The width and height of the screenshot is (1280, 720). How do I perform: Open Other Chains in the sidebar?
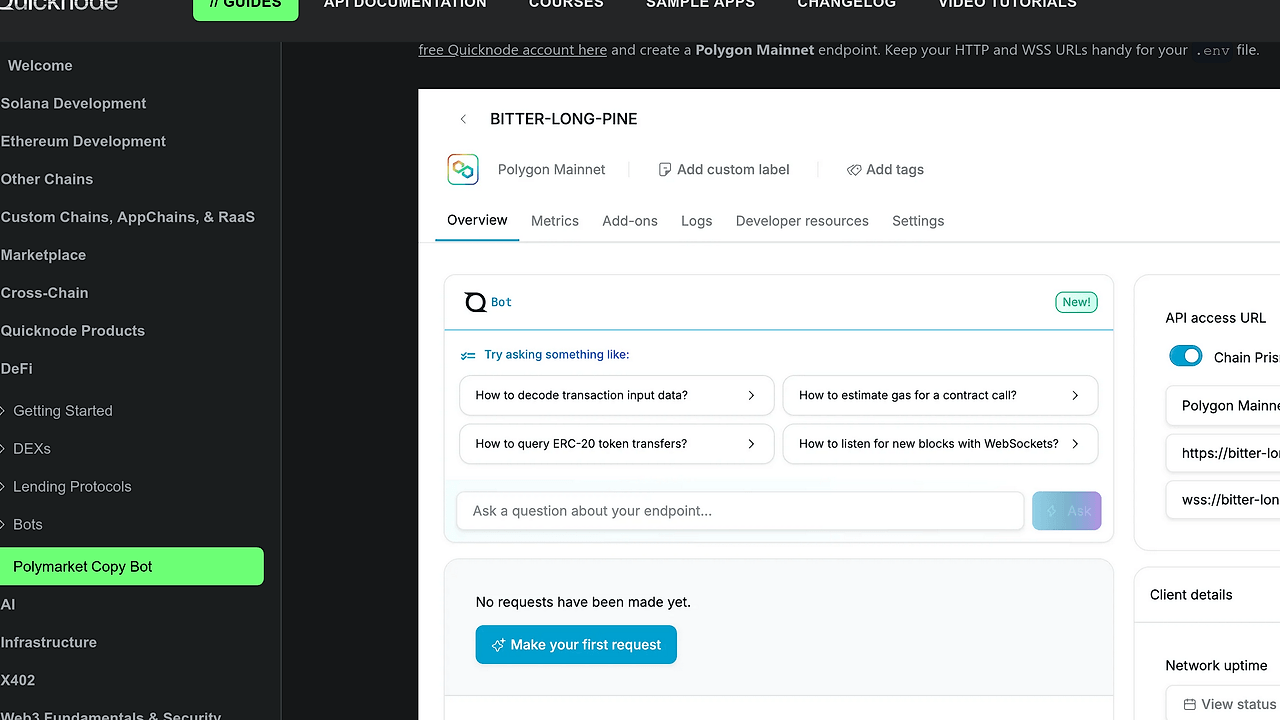[x=47, y=180]
